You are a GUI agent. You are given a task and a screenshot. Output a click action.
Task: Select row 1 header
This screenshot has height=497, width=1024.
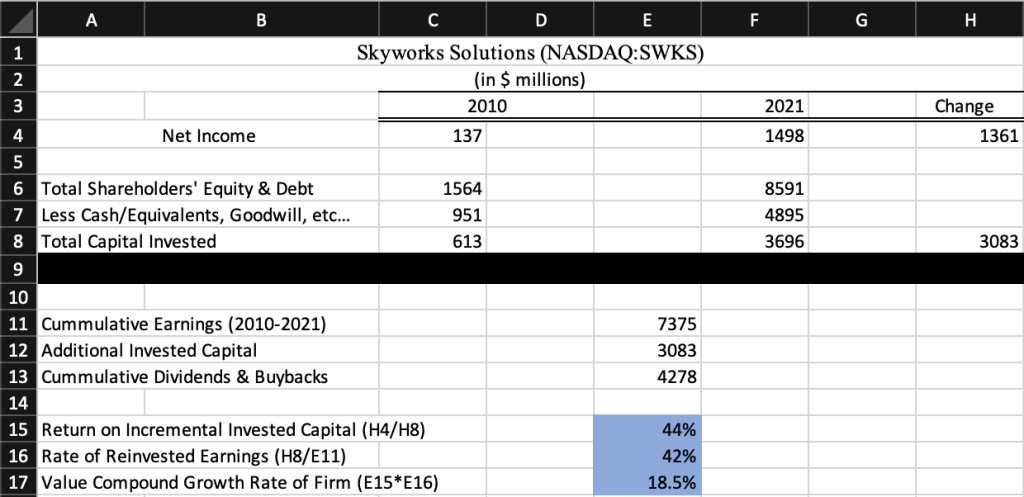click(19, 53)
